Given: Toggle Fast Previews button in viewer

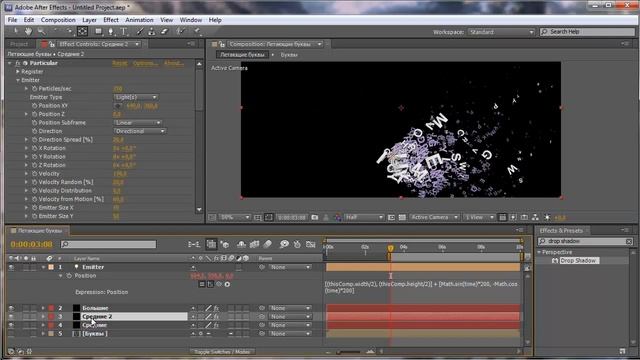Looking at the screenshot, I should coord(513,218).
